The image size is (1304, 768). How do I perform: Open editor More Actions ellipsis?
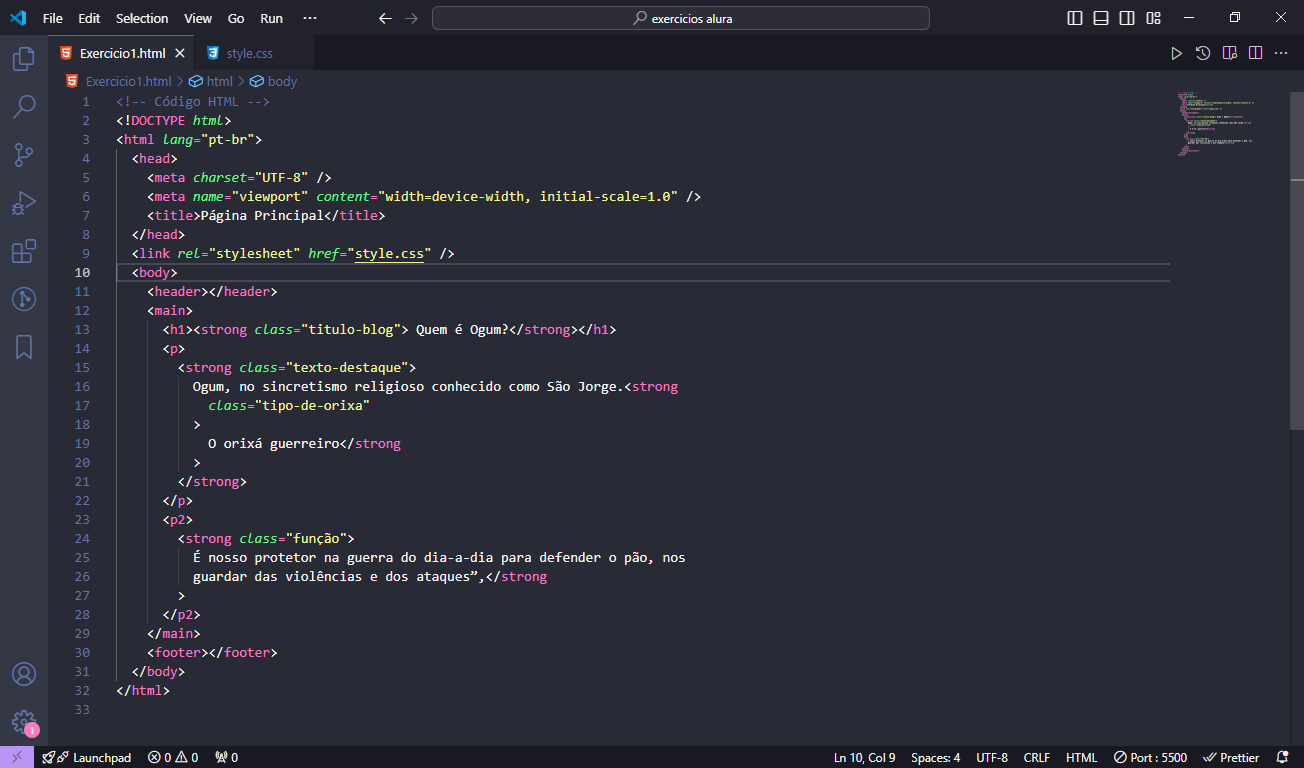point(1281,53)
